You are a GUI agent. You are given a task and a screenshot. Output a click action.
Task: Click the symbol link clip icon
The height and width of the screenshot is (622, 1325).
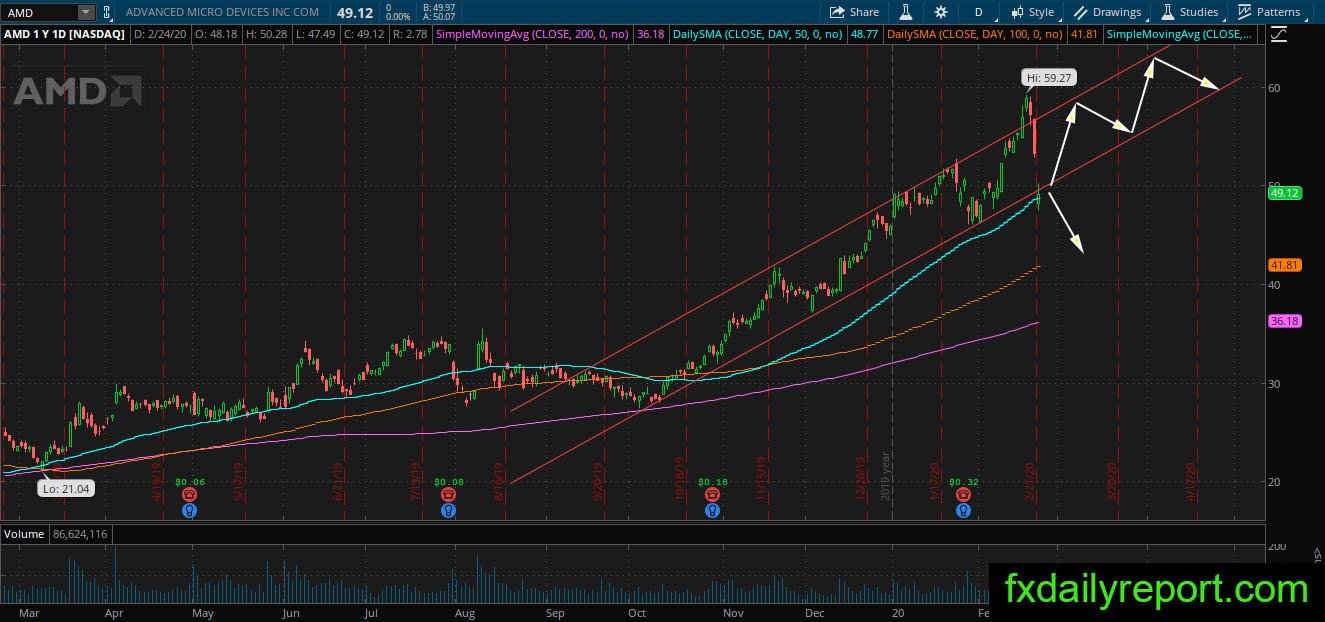tap(106, 12)
